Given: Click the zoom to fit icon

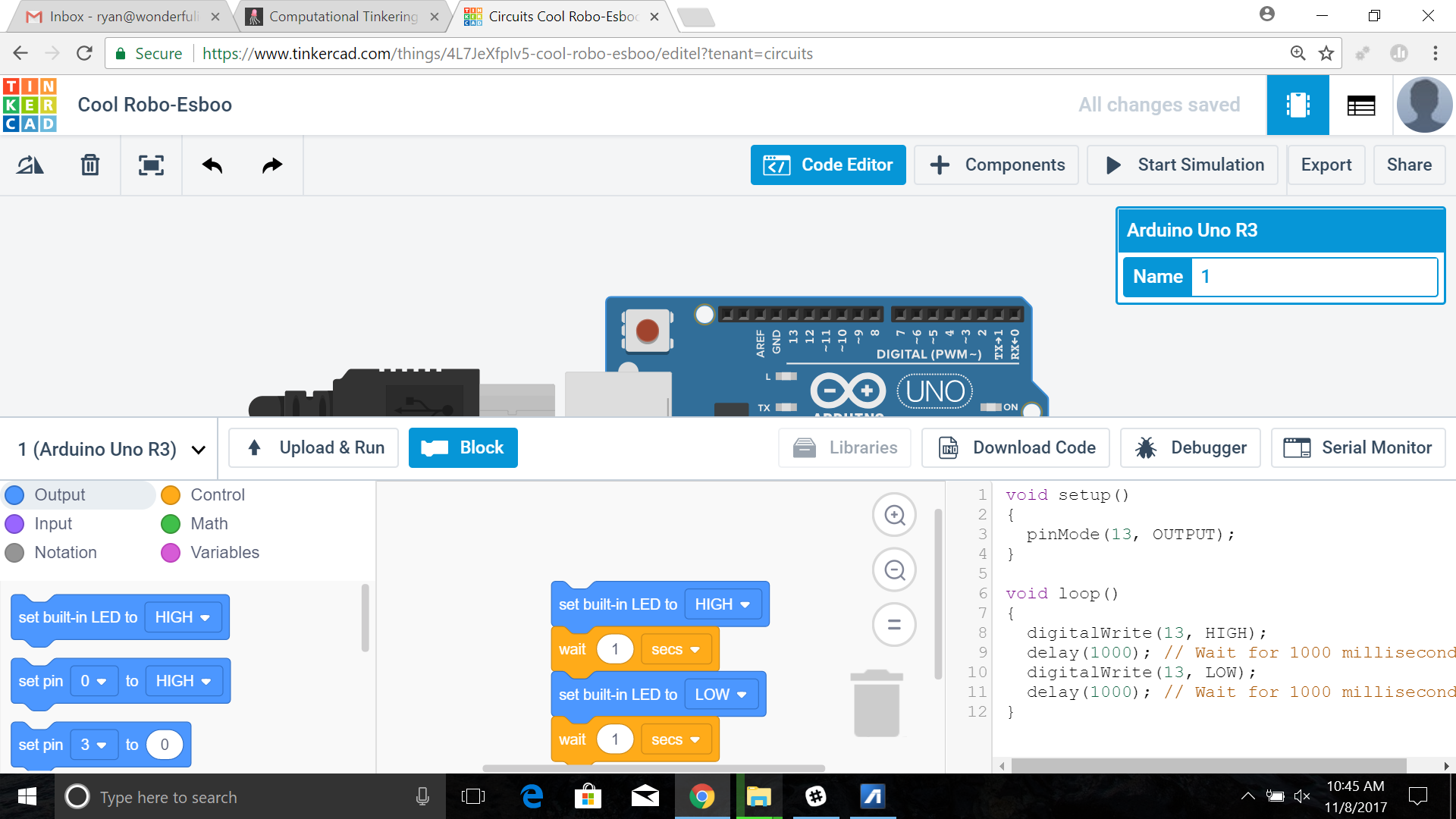Looking at the screenshot, I should 151,165.
